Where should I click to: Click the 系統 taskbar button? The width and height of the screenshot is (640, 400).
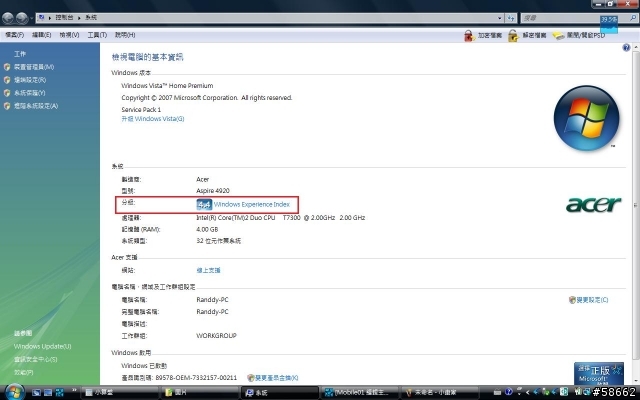pos(279,393)
